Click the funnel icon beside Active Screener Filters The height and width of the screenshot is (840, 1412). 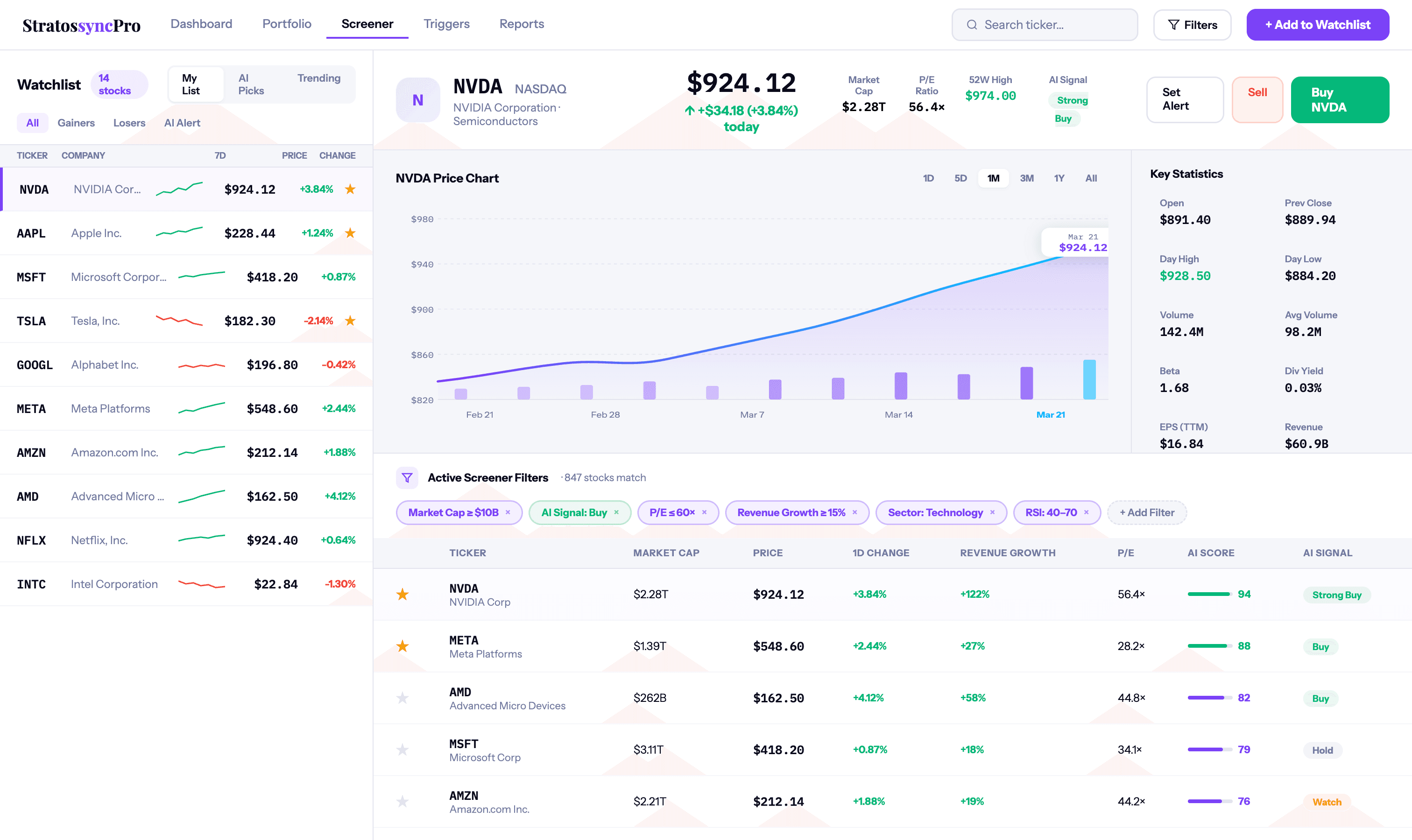407,477
